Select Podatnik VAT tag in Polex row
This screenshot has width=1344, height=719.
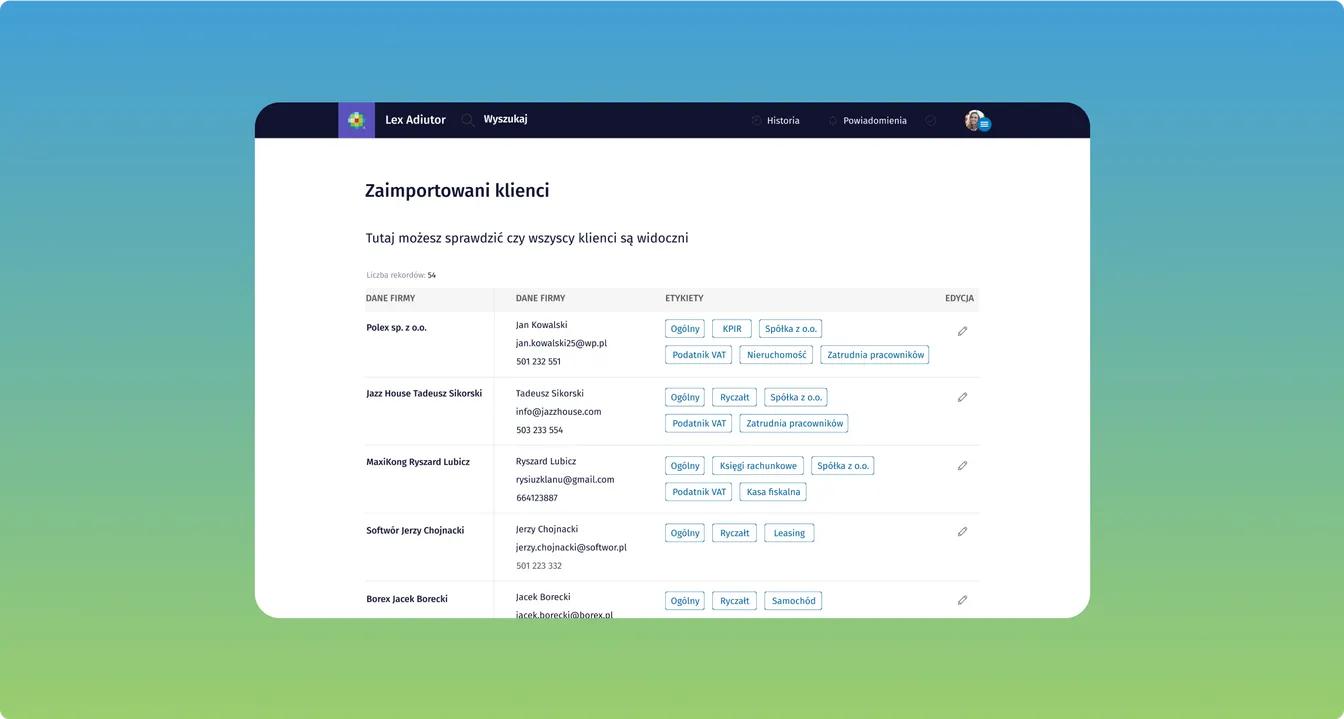tap(699, 355)
